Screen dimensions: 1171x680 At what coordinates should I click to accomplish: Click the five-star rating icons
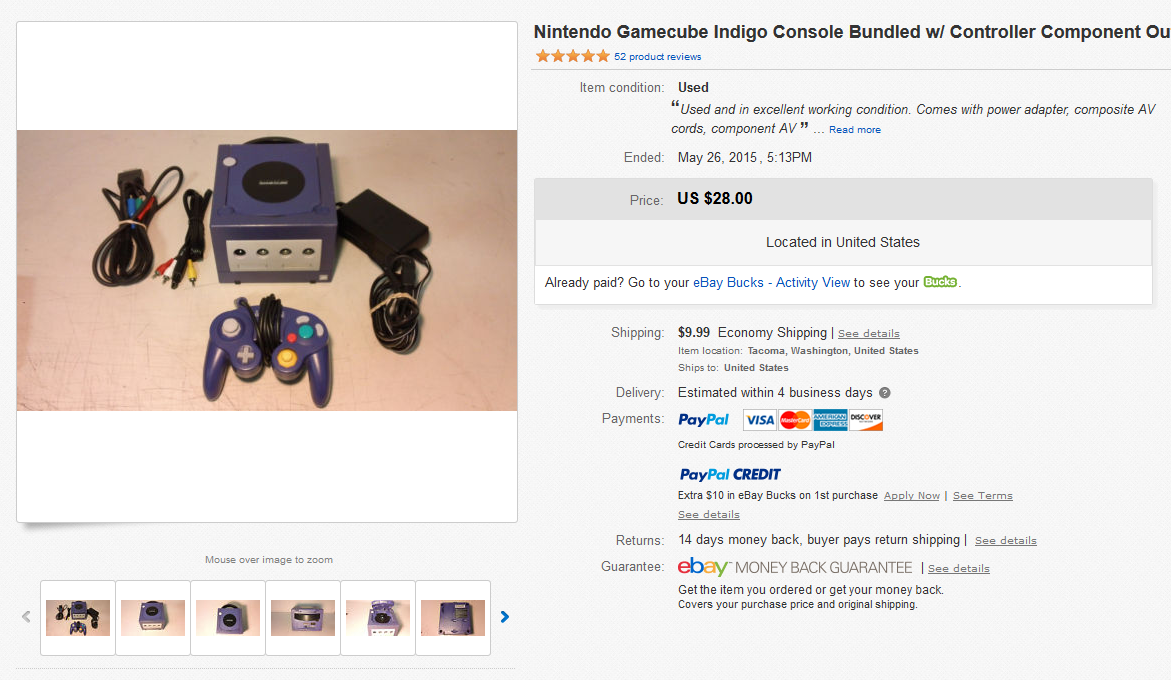(x=573, y=56)
